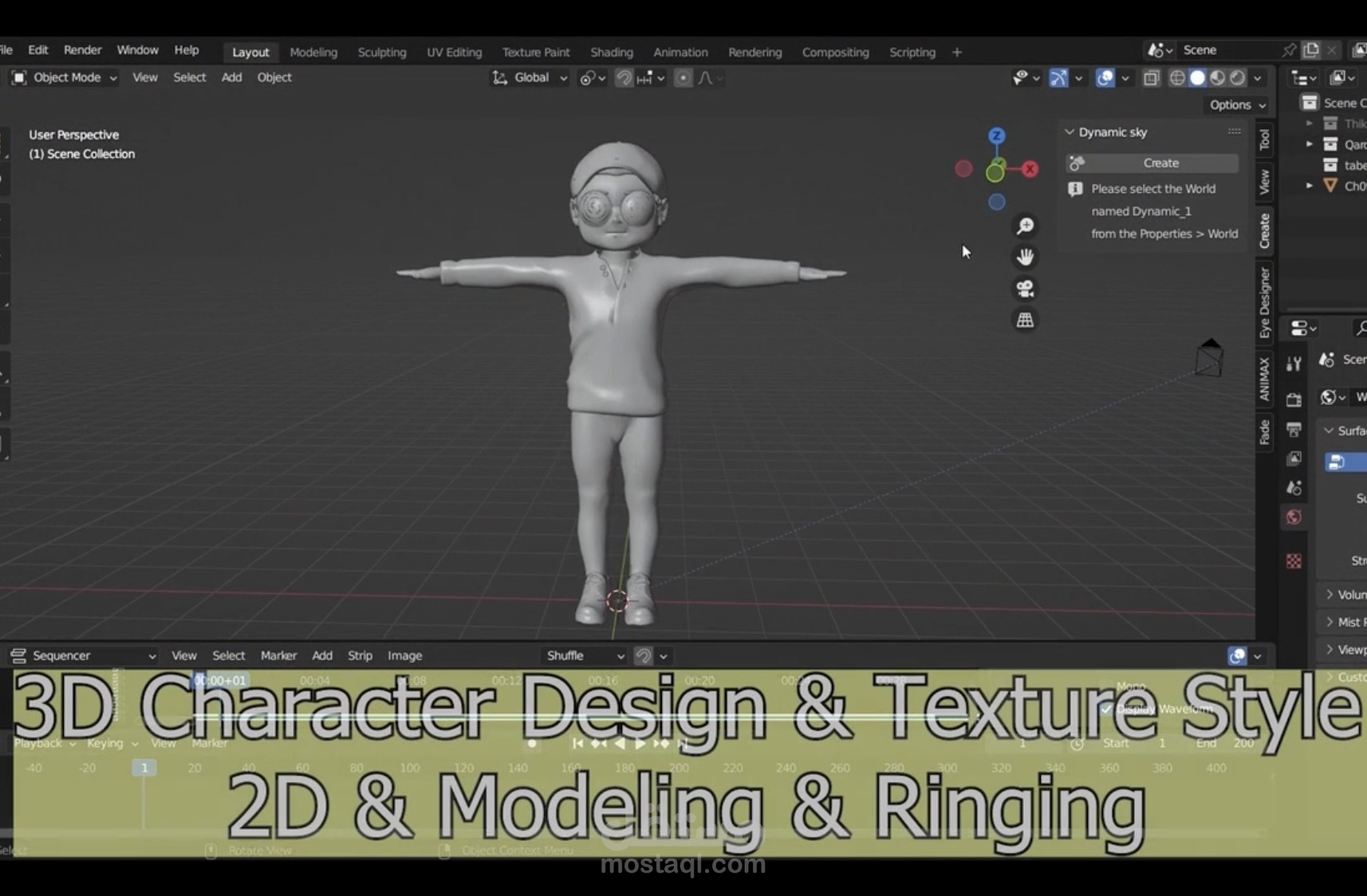Viewport: 1367px width, 896px height.
Task: Open the Global transform orientation dropdown
Action: (529, 77)
